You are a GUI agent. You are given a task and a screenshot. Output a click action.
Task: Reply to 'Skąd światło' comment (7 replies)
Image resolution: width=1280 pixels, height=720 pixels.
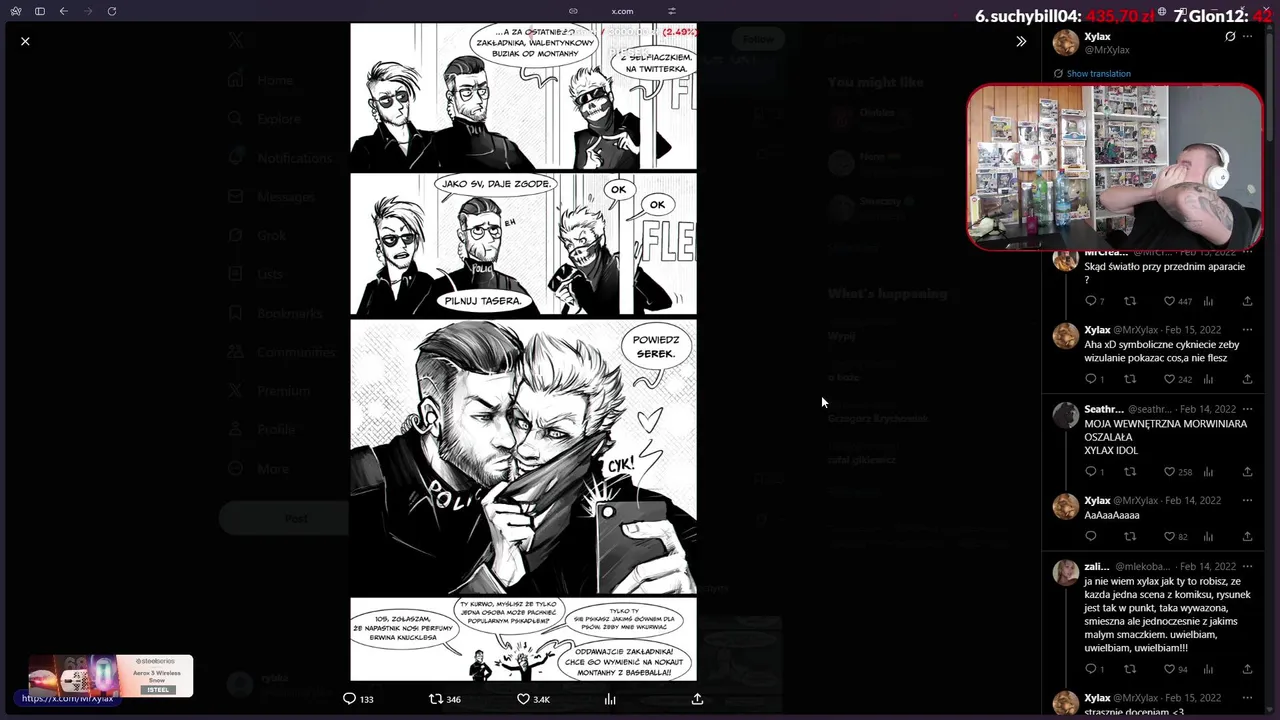[1094, 301]
